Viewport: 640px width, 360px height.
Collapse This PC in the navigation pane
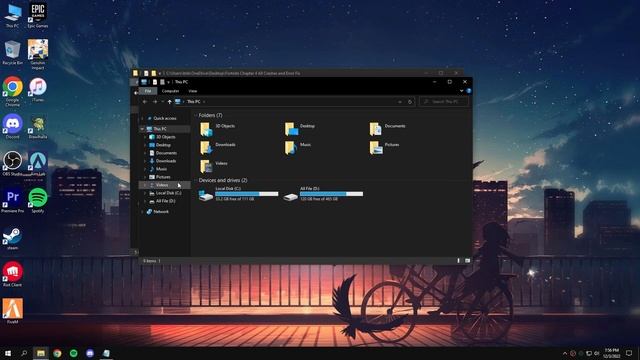142,129
